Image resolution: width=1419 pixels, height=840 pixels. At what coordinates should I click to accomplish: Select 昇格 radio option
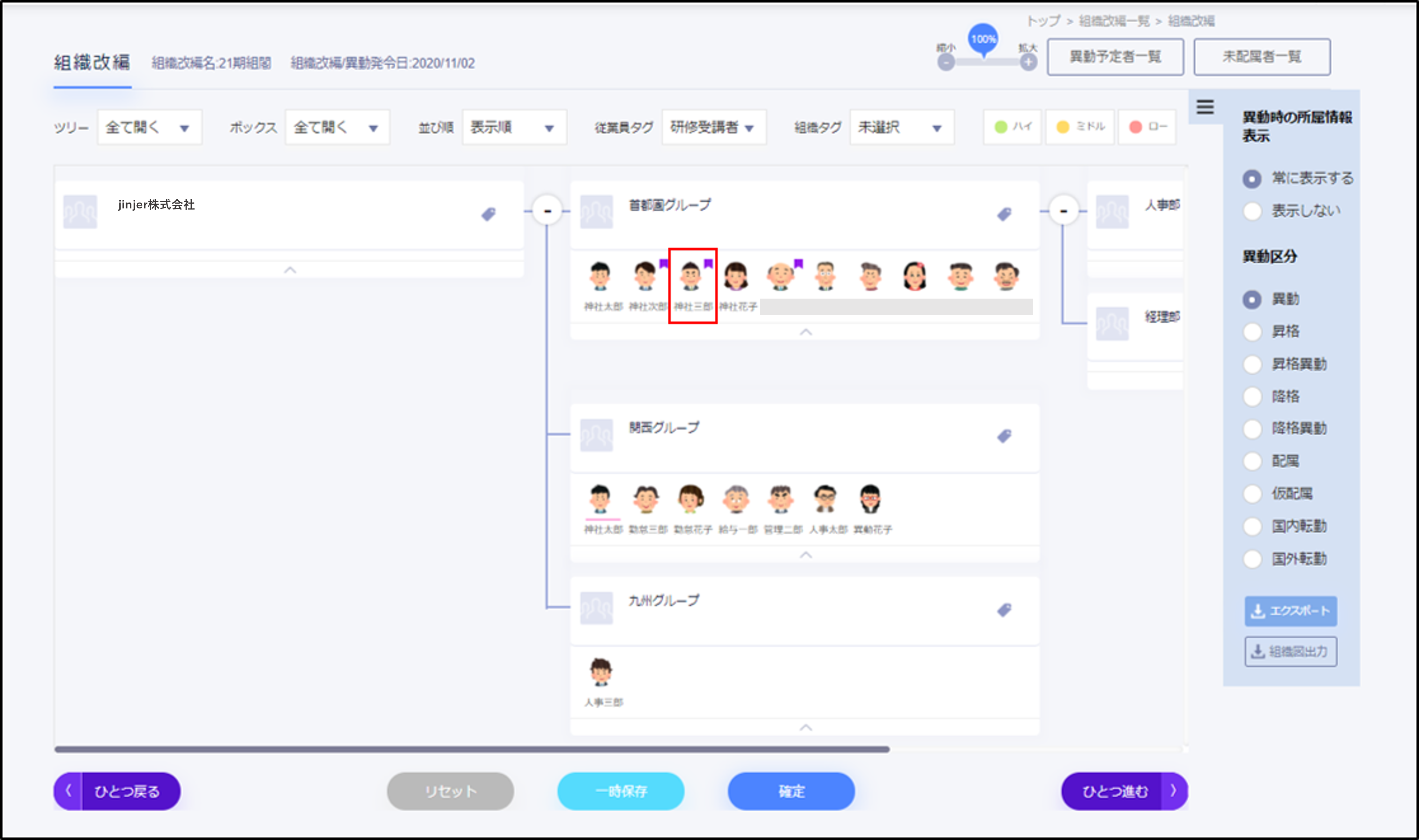[1252, 332]
